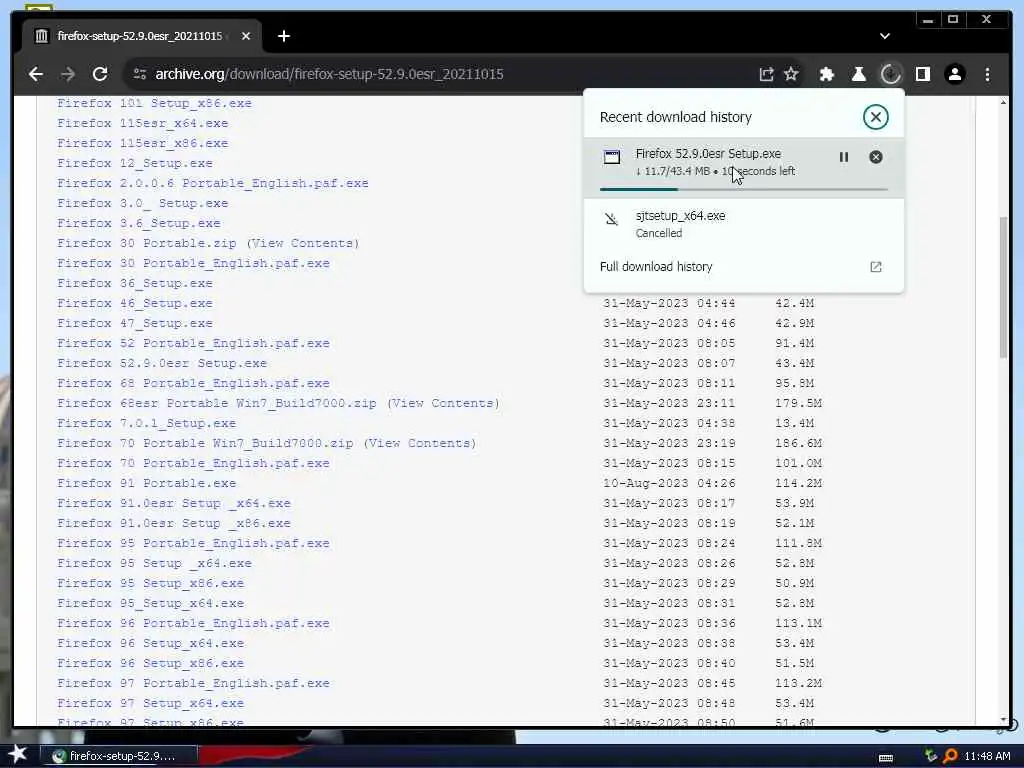Click the download progress bar
The image size is (1024, 768).
(744, 189)
